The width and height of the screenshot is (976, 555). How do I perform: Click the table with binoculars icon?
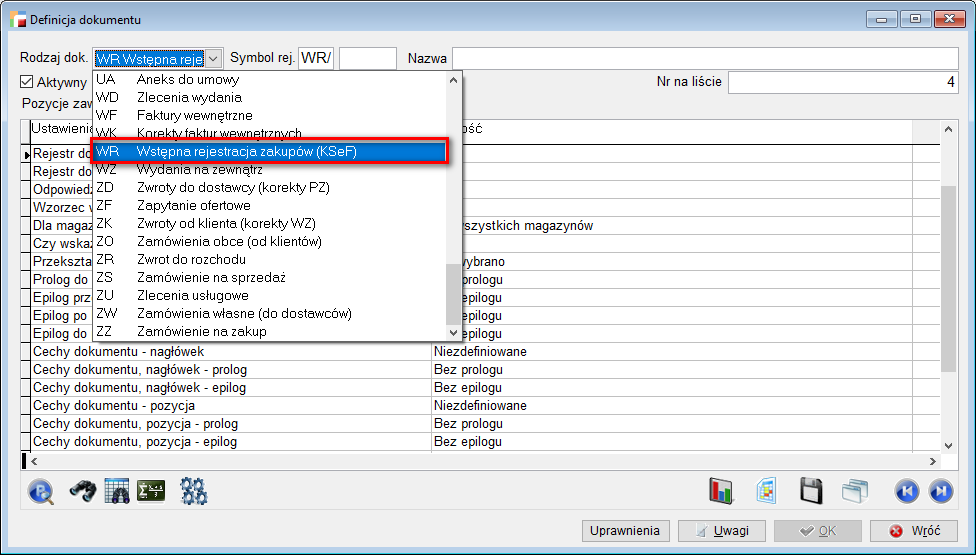click(117, 490)
